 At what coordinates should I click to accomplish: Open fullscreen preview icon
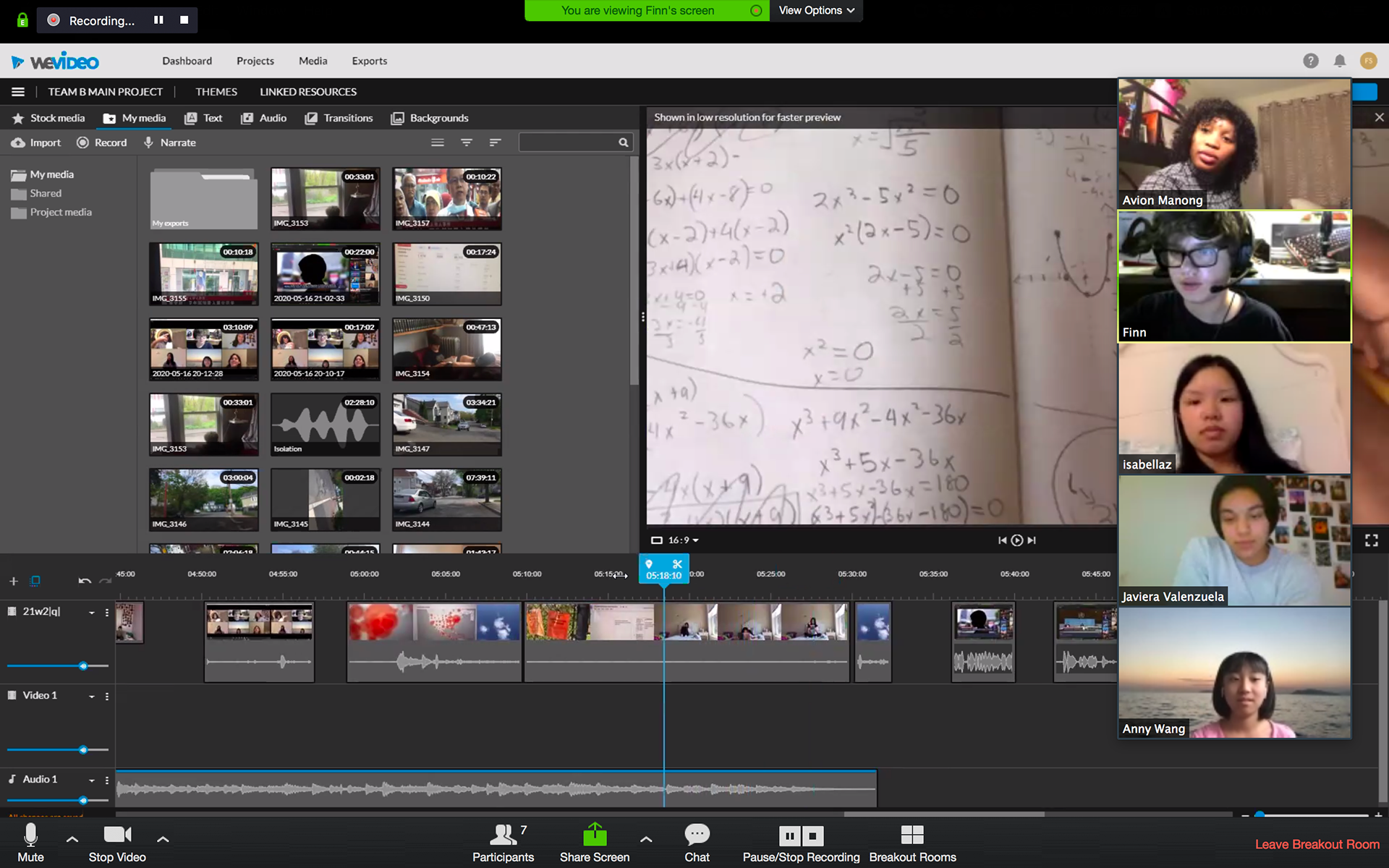(1371, 540)
